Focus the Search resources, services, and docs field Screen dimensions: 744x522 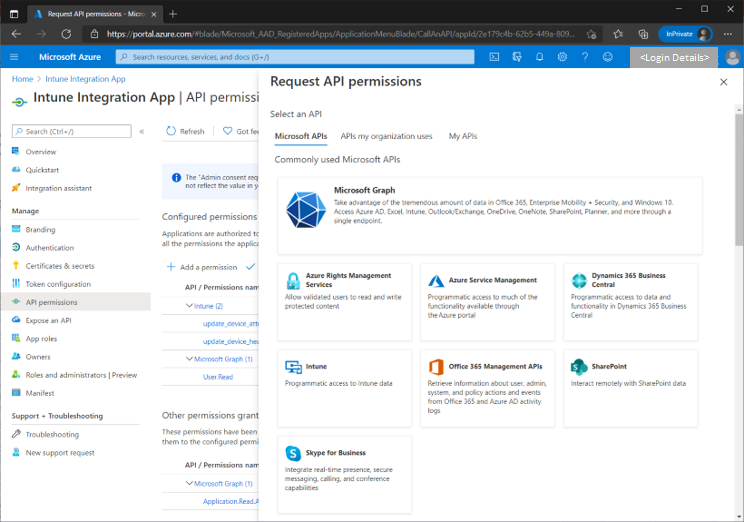coord(295,57)
